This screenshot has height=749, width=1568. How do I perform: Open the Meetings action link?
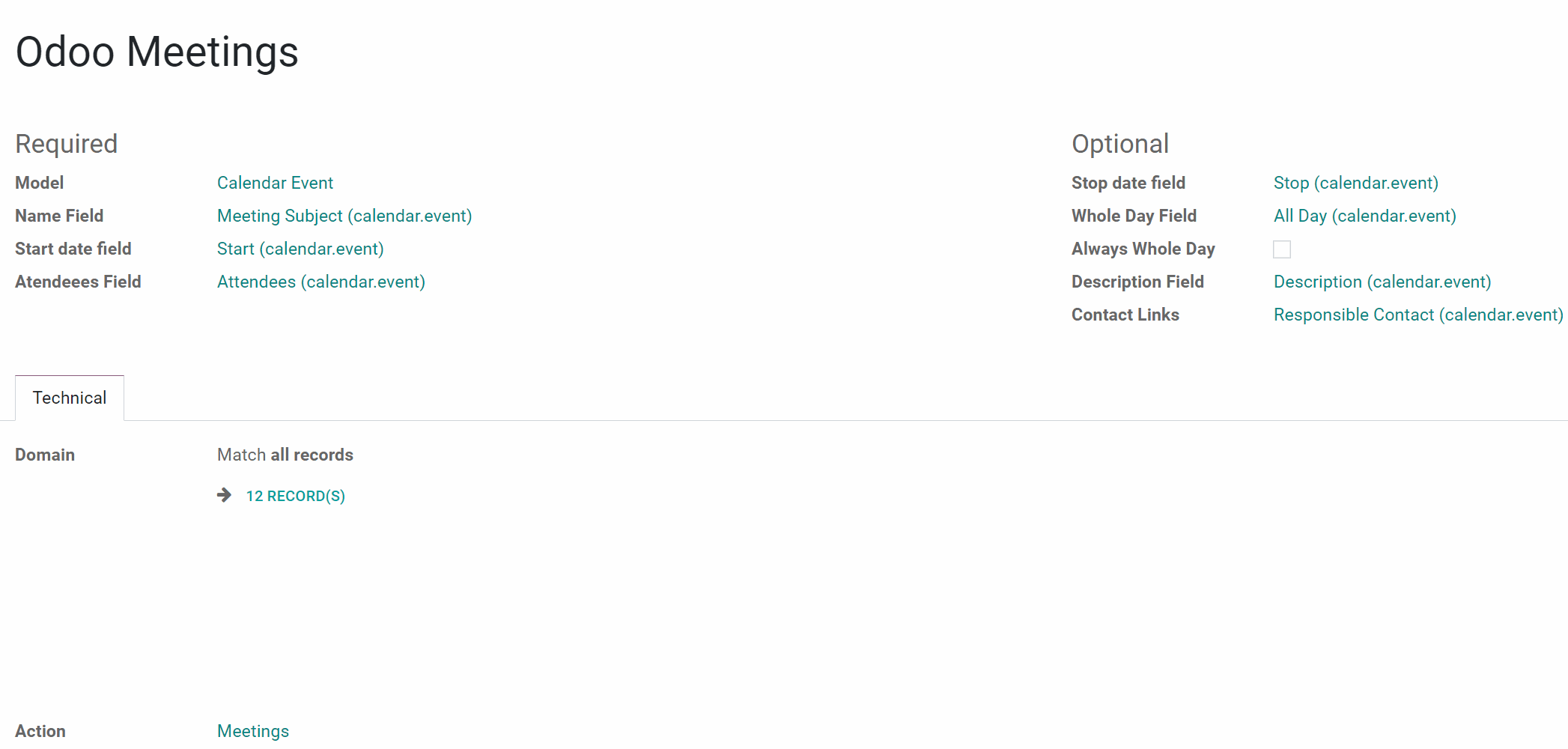click(x=253, y=731)
